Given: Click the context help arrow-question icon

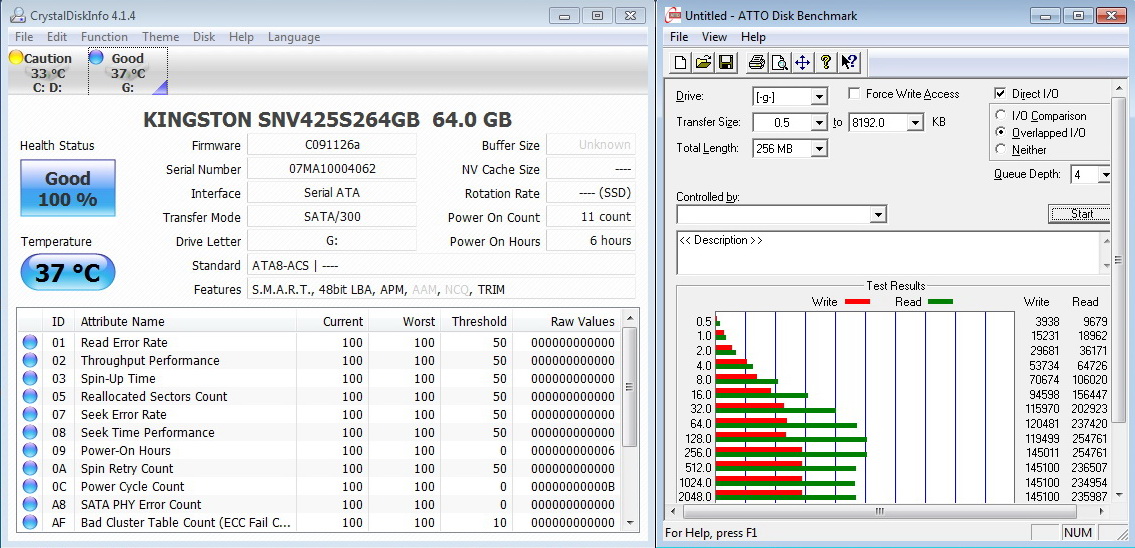Looking at the screenshot, I should 849,63.
